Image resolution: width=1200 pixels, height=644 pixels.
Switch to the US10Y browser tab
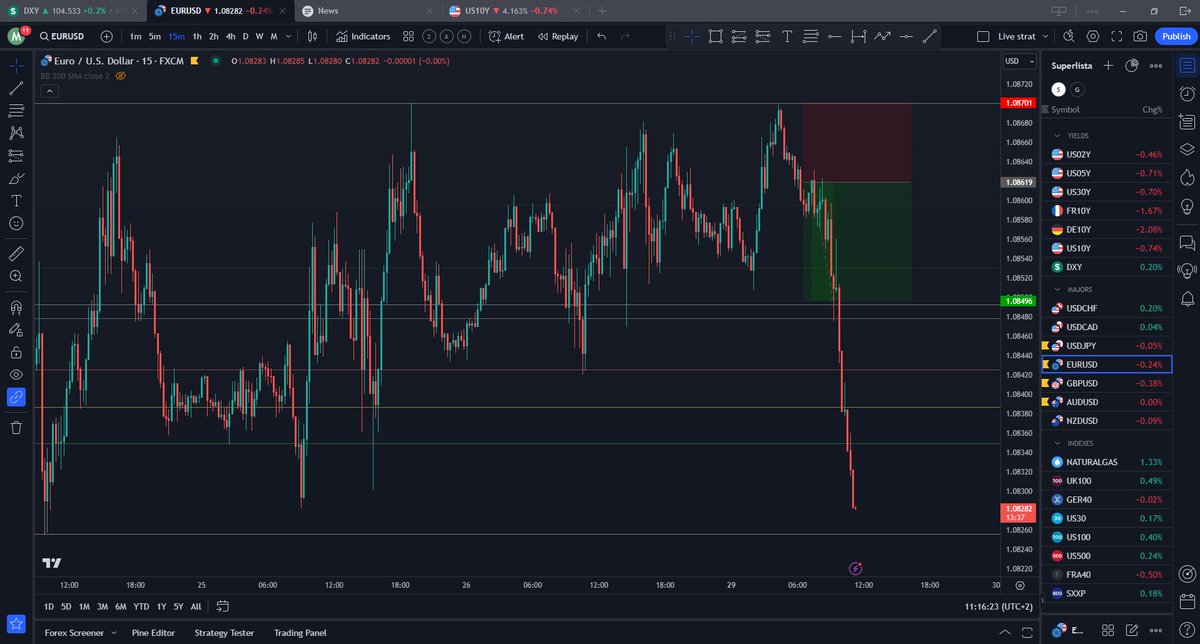(514, 10)
